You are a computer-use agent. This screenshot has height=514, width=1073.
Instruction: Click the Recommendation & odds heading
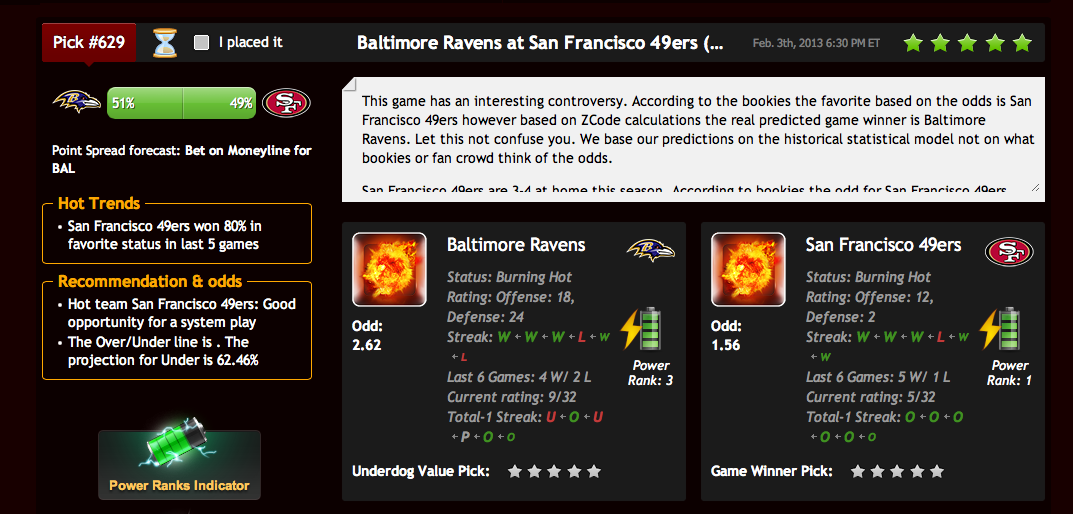click(x=149, y=281)
